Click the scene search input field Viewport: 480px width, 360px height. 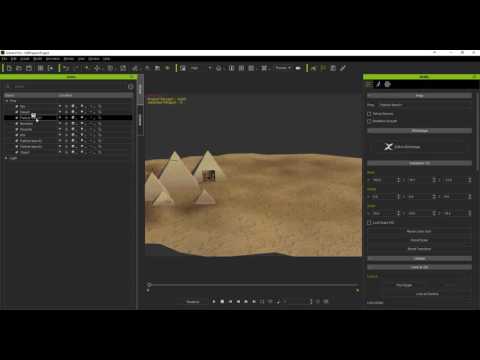pos(69,87)
